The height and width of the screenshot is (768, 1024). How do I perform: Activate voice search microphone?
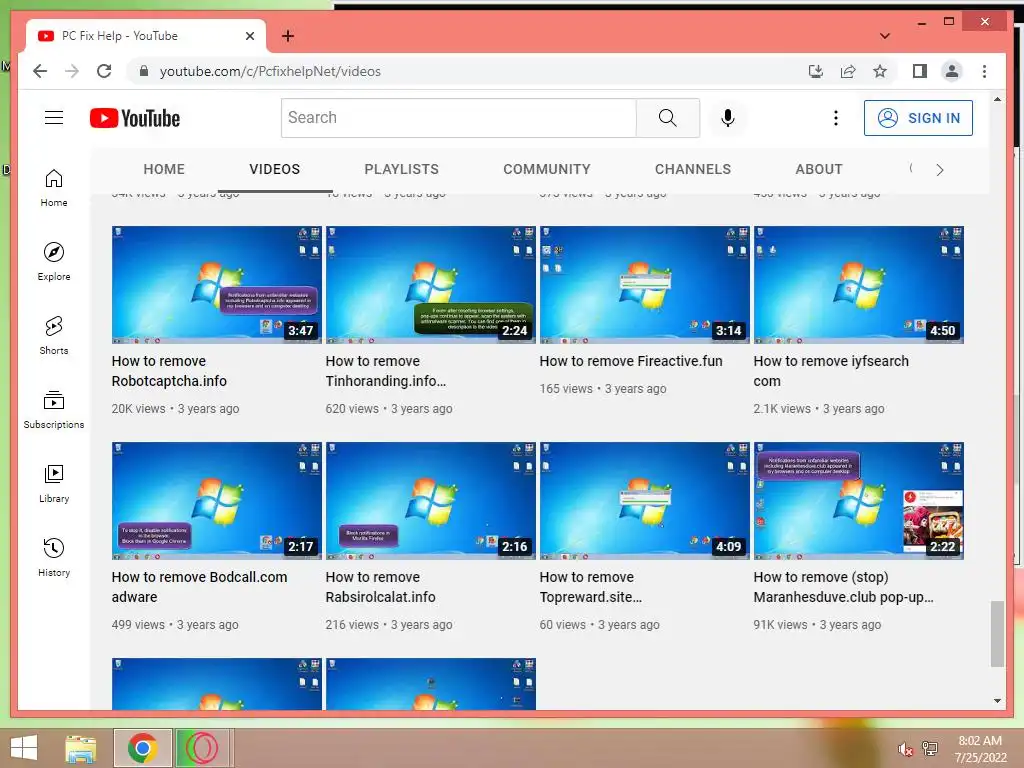point(728,118)
